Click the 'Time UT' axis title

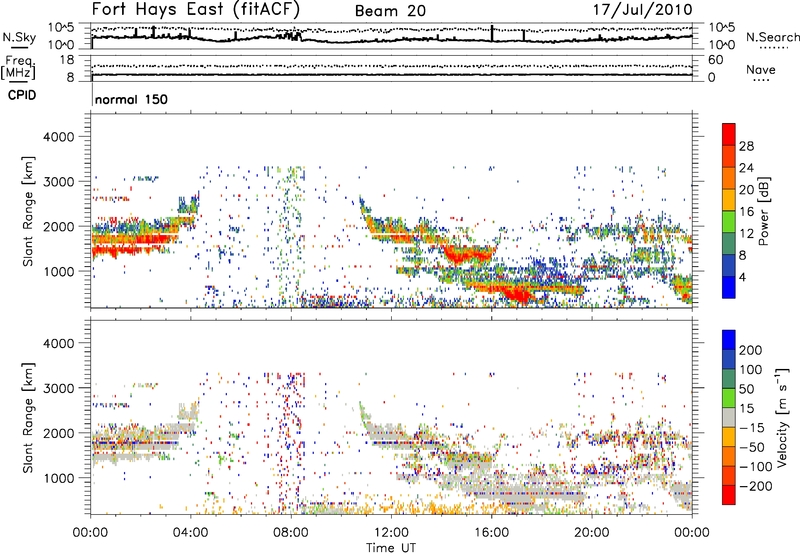click(x=391, y=547)
